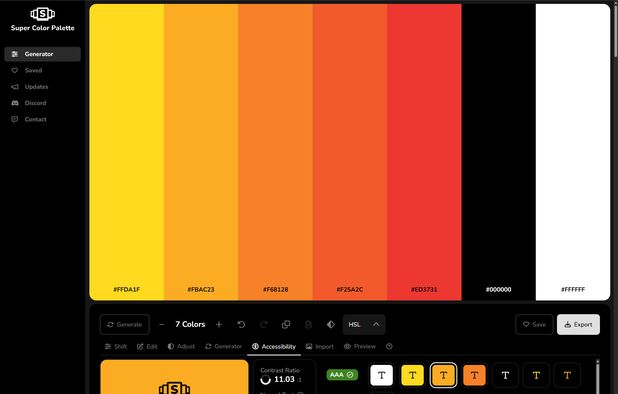618x394 pixels.
Task: Select the #F25A2C color column
Action: [350, 152]
